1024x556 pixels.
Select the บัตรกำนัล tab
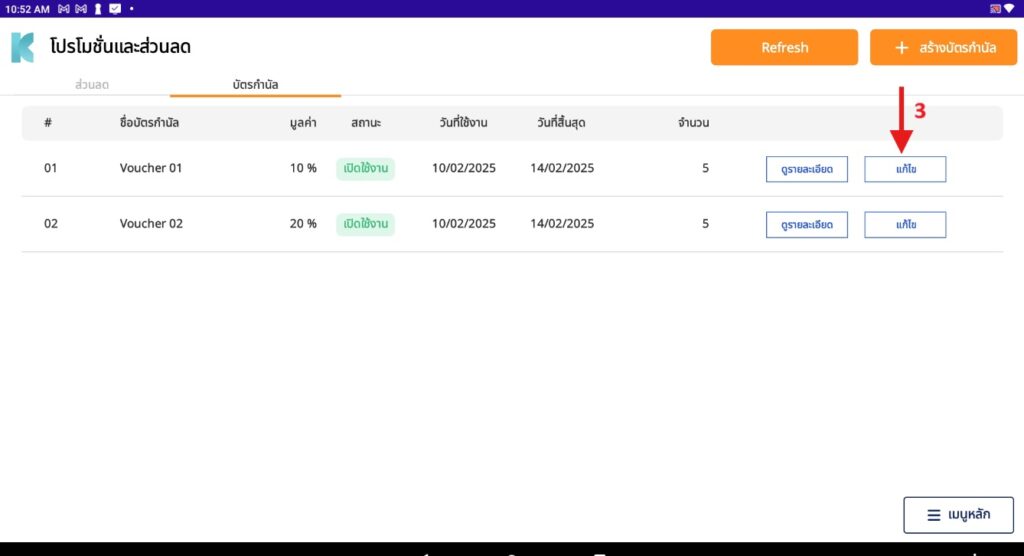pyautogui.click(x=255, y=85)
